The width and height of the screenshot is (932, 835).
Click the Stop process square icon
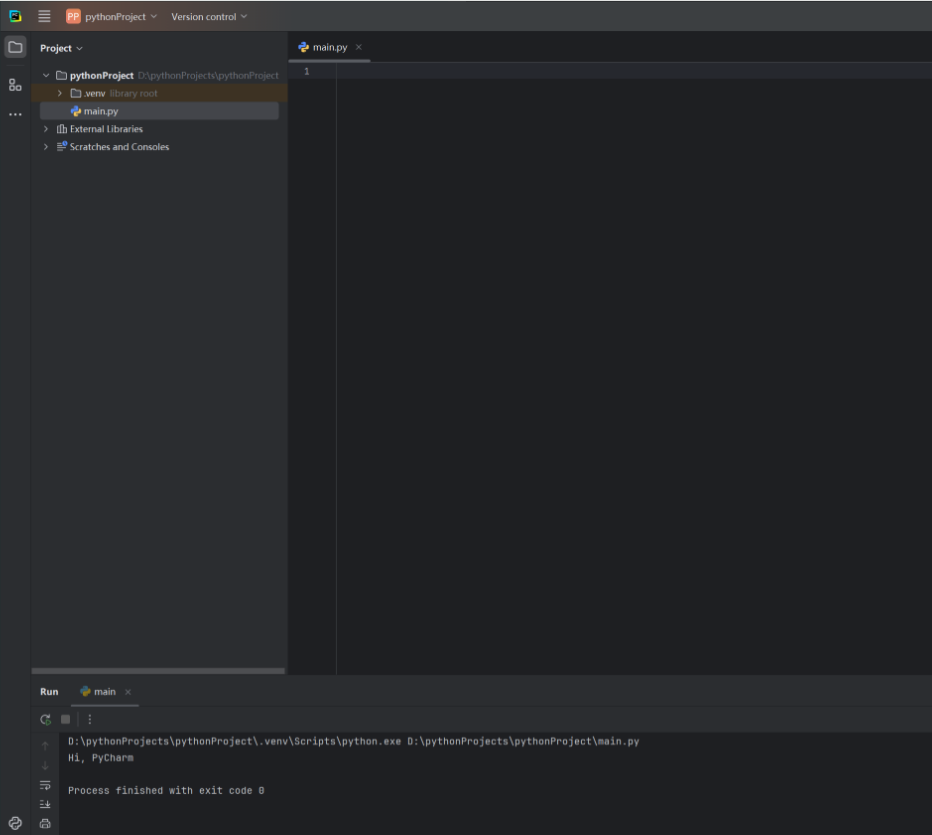(x=66, y=720)
